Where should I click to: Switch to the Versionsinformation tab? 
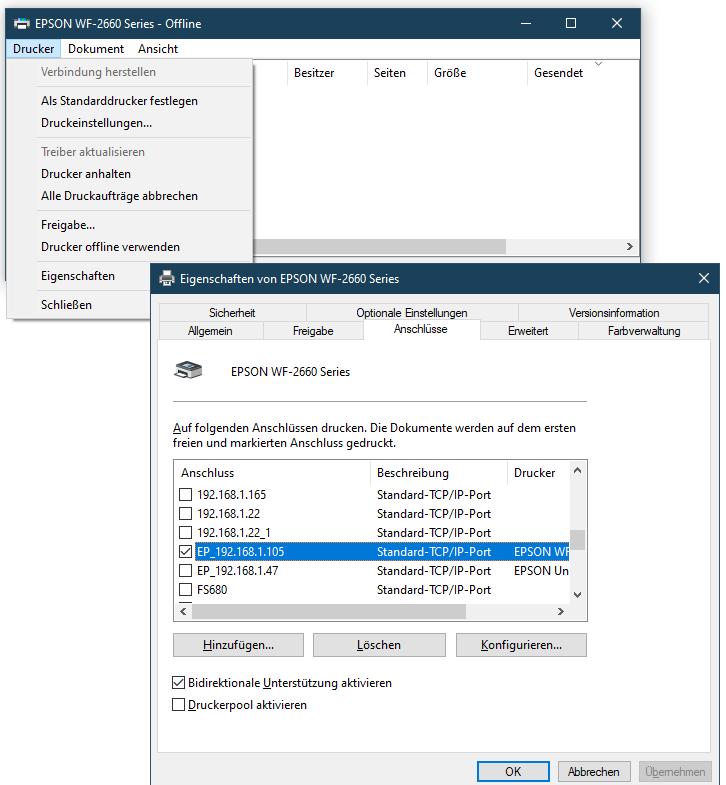(614, 313)
